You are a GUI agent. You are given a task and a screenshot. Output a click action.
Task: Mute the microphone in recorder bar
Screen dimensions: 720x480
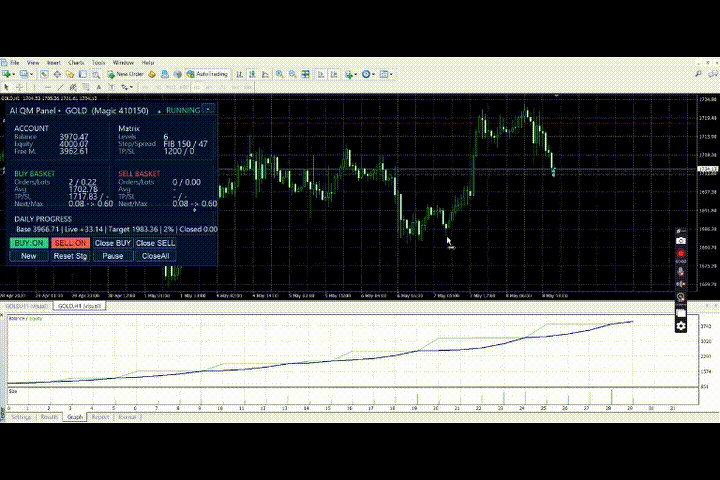coord(681,271)
